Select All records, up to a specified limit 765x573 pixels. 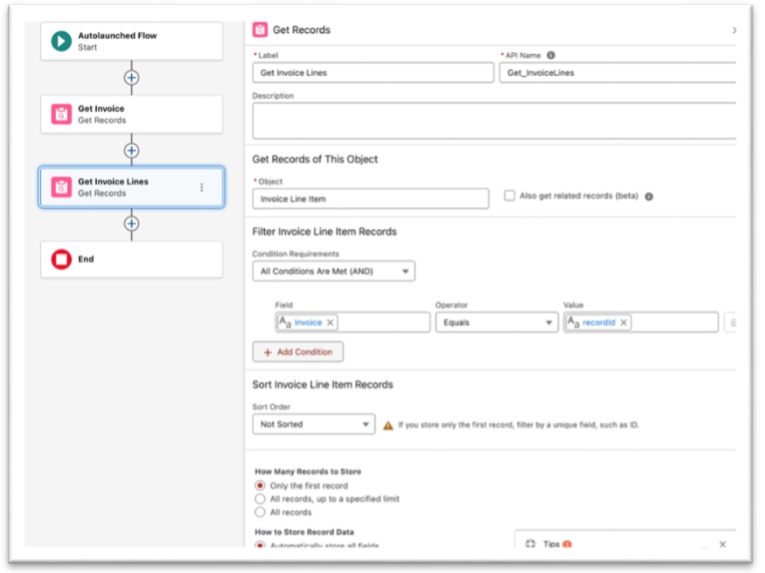click(260, 498)
